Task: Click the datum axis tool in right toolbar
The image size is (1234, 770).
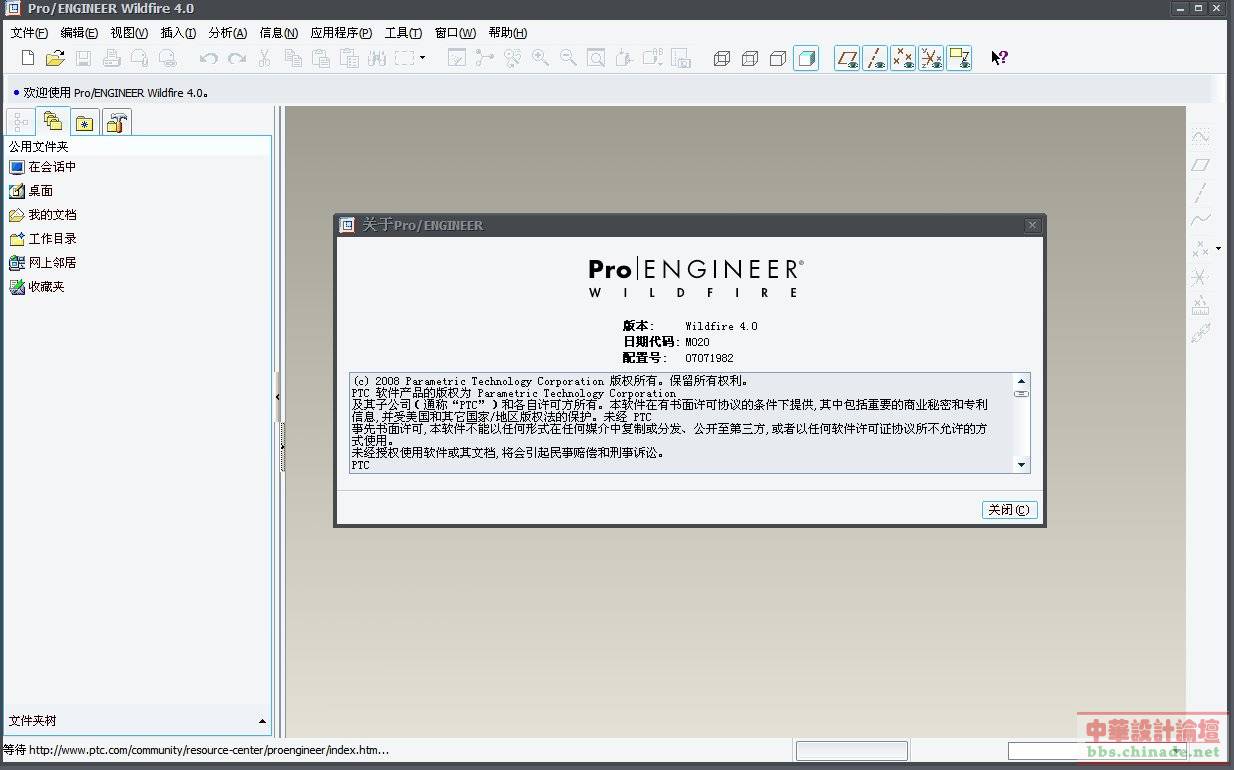Action: 1200,192
